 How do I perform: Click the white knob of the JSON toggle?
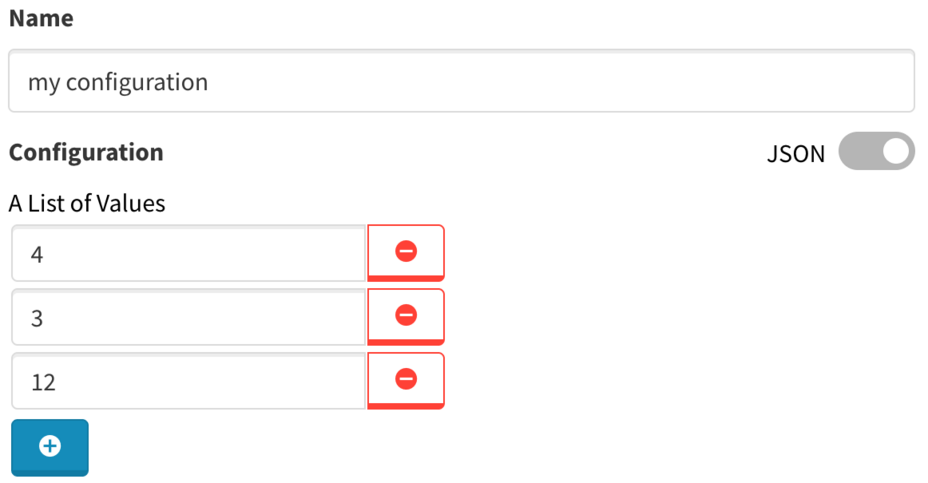tap(897, 152)
